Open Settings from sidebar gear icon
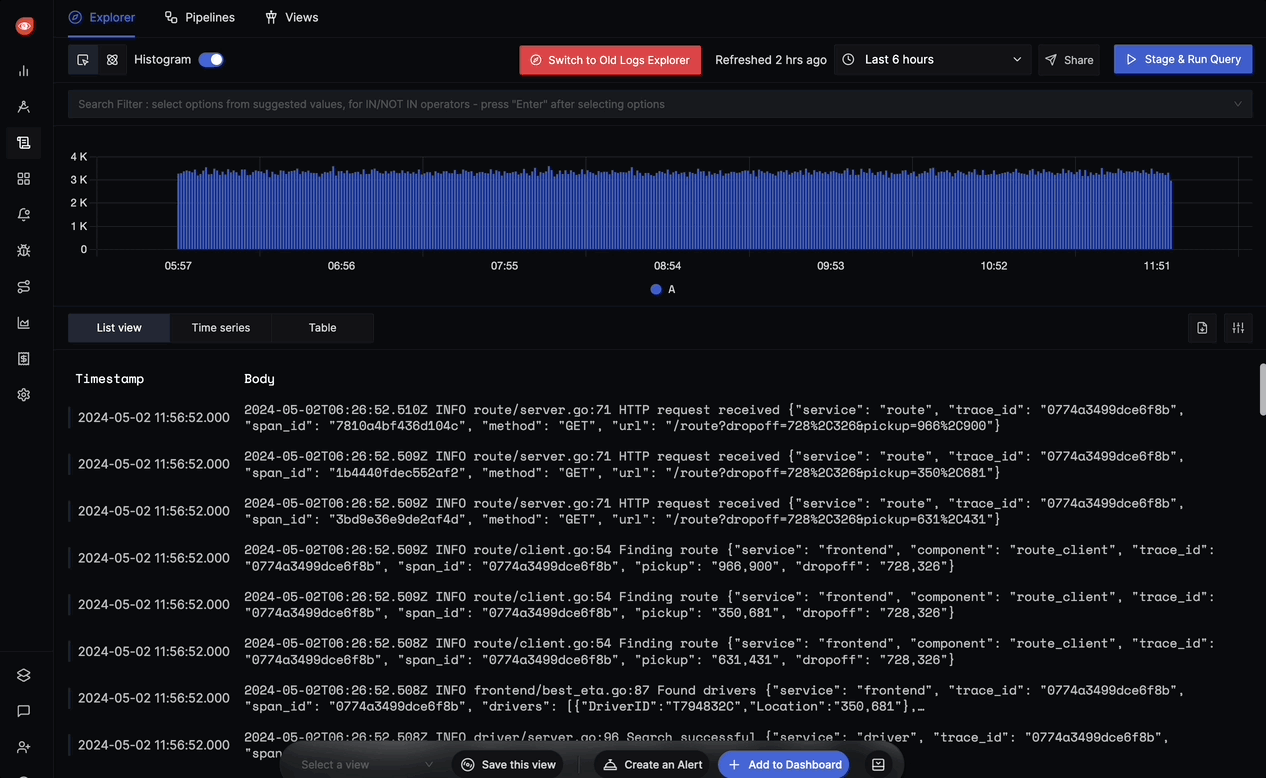The width and height of the screenshot is (1266, 778). [x=24, y=395]
